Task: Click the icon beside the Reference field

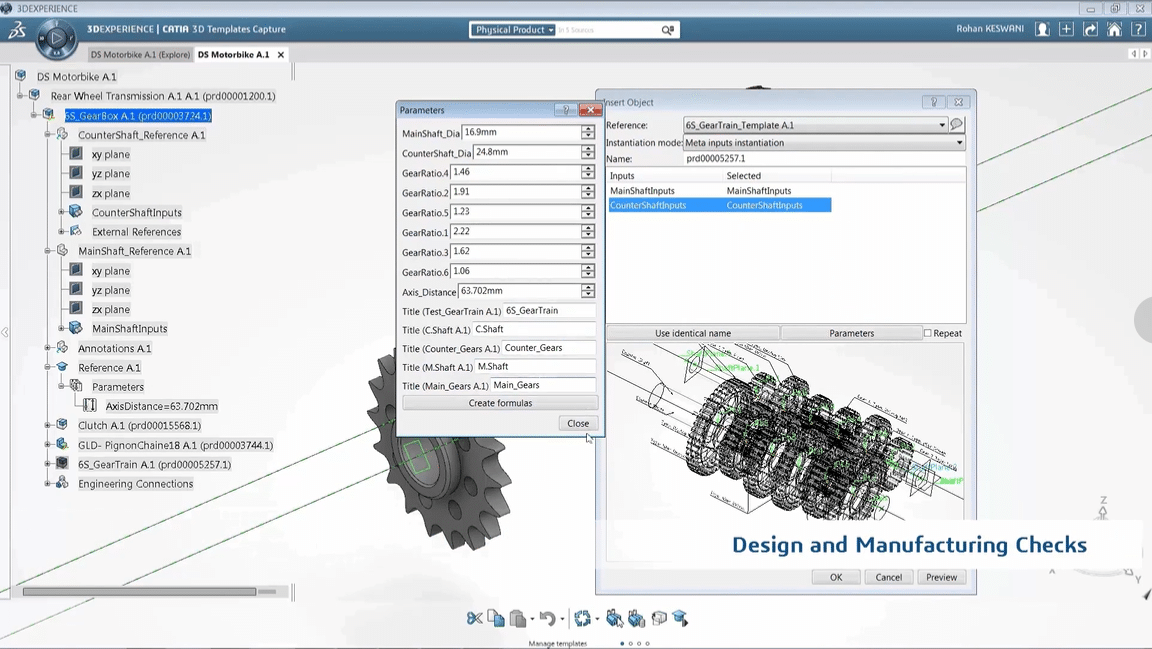Action: click(x=957, y=125)
